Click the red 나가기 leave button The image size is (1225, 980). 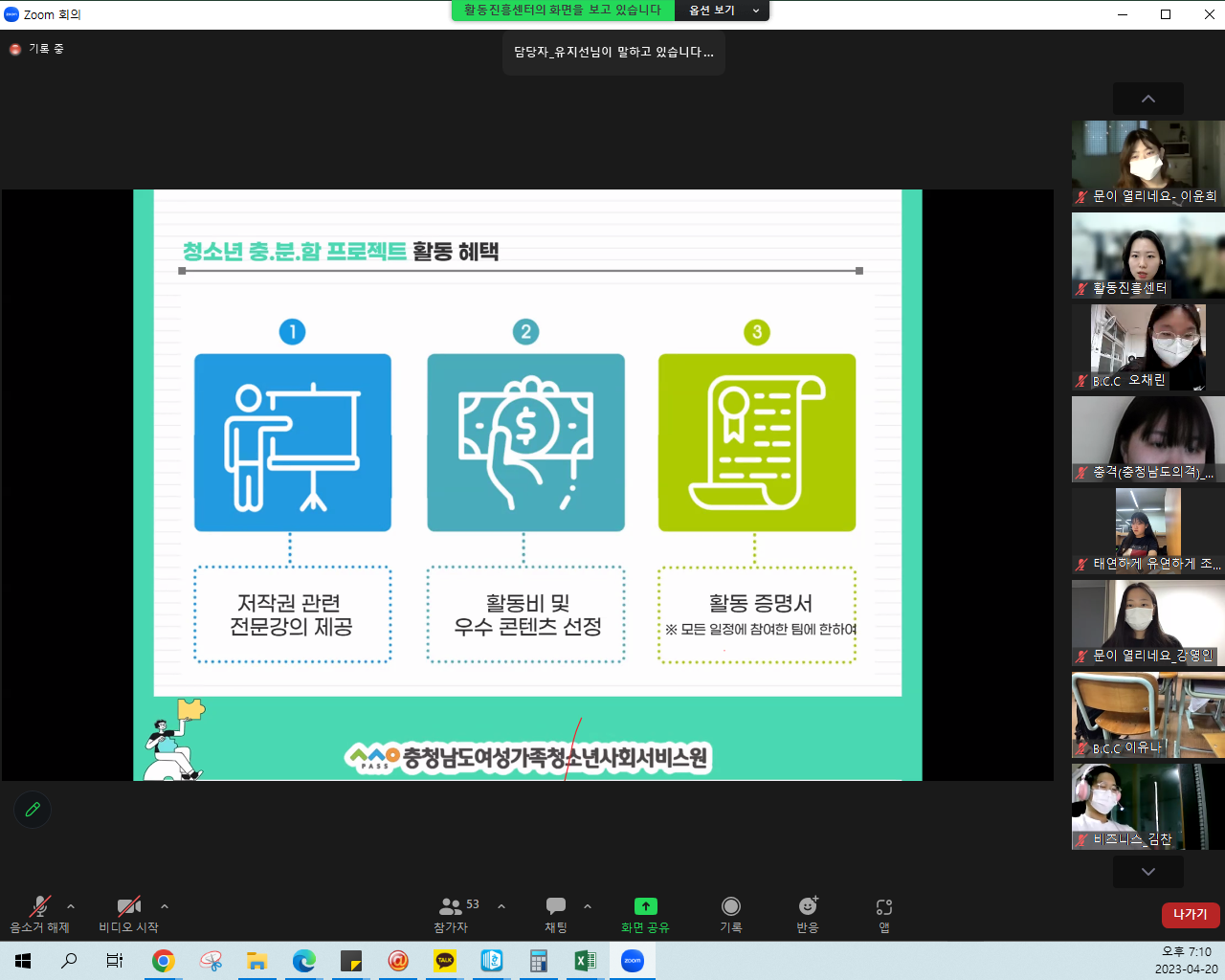coord(1191,915)
